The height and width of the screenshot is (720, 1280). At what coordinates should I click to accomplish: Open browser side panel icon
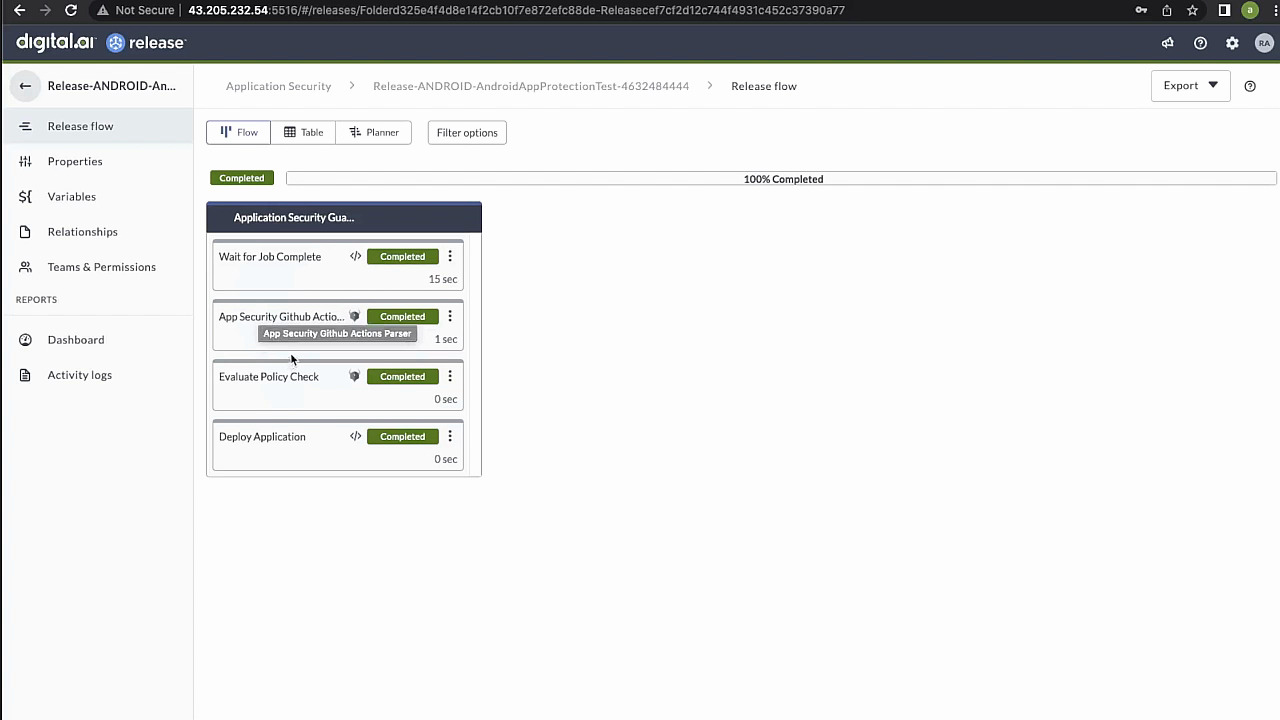pyautogui.click(x=1224, y=10)
